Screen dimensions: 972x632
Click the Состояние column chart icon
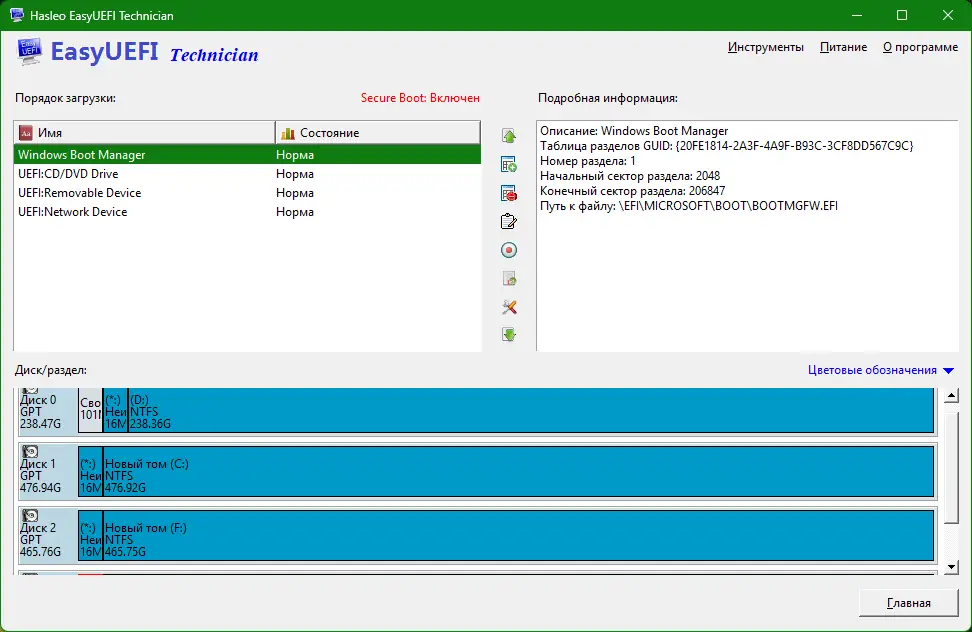point(288,133)
